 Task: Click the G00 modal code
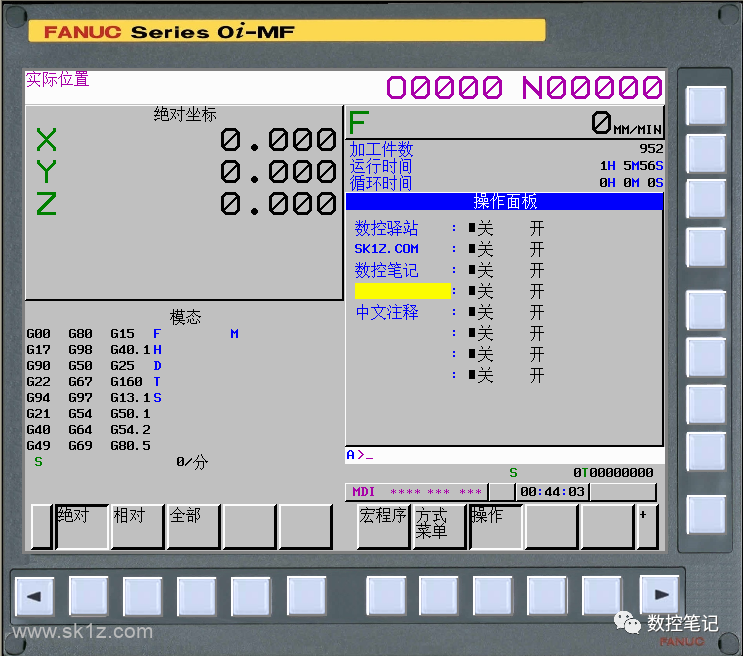38,334
